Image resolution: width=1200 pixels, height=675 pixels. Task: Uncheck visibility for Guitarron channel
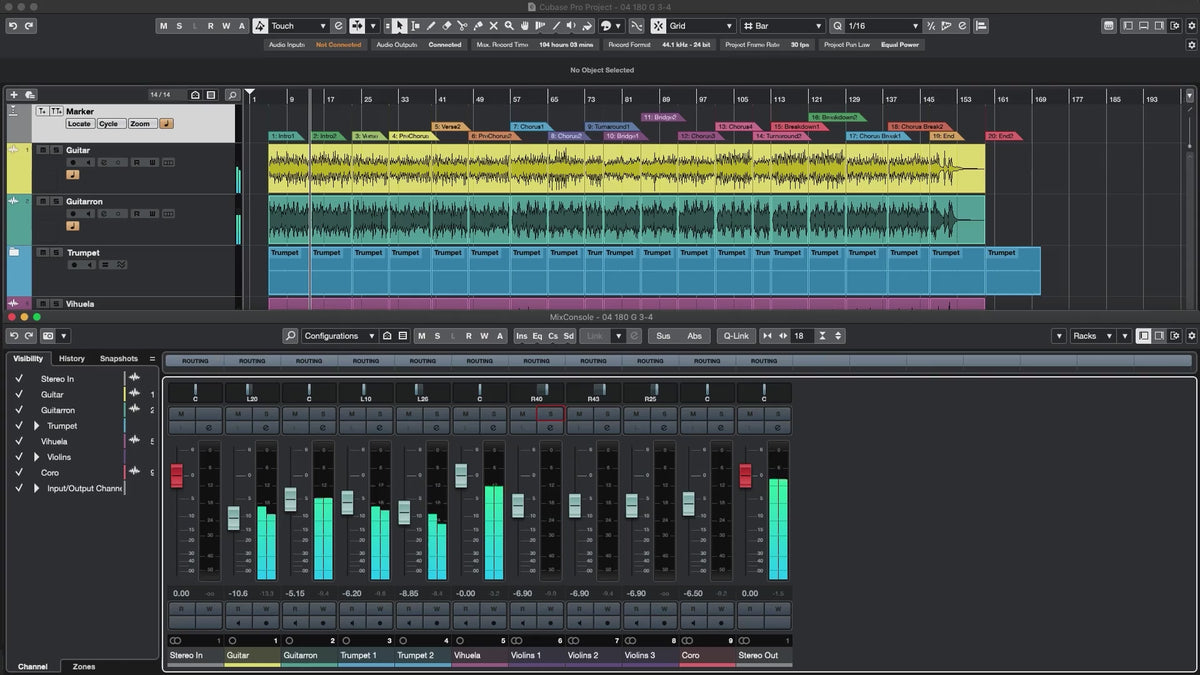click(x=18, y=410)
